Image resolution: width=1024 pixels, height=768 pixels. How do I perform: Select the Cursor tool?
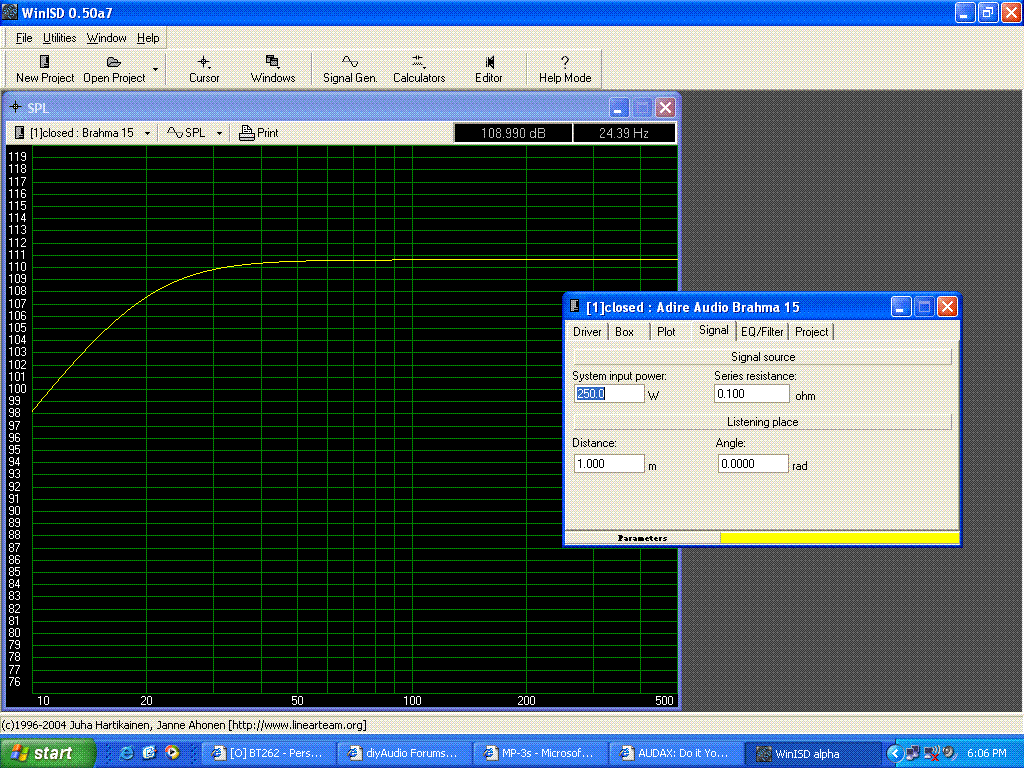point(204,69)
